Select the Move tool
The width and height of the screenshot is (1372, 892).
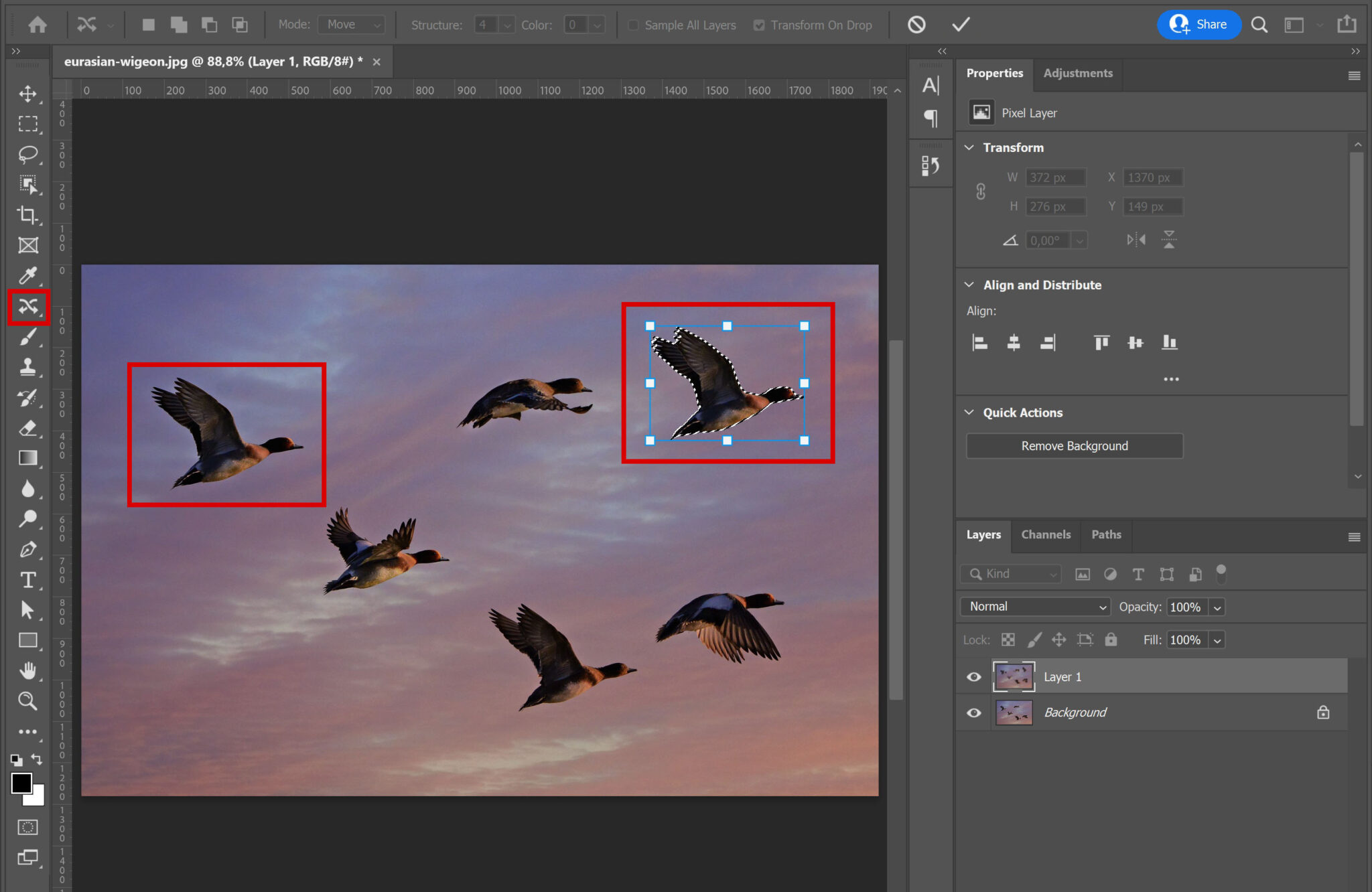pos(28,94)
